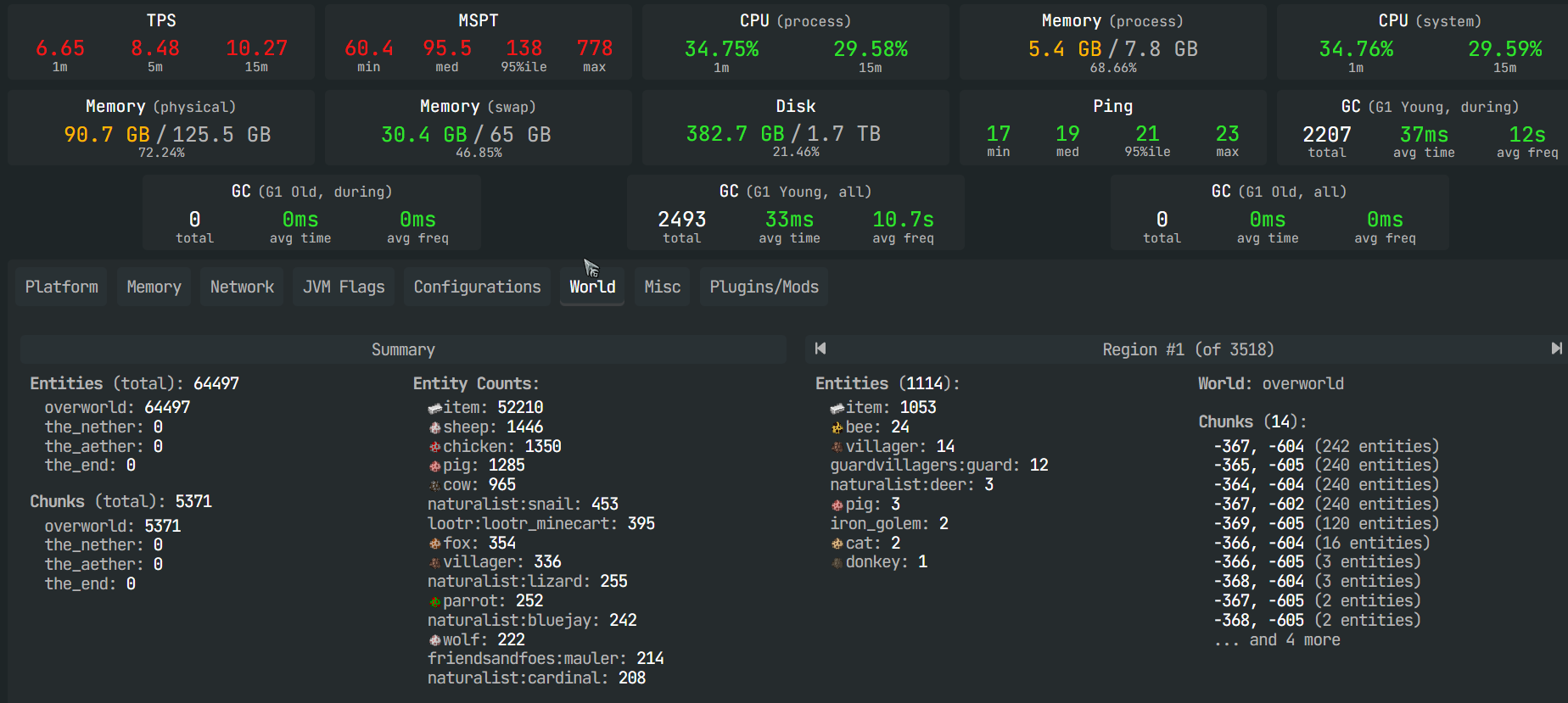The height and width of the screenshot is (703, 1568).
Task: Select the JVM Flags tab
Action: [344, 287]
